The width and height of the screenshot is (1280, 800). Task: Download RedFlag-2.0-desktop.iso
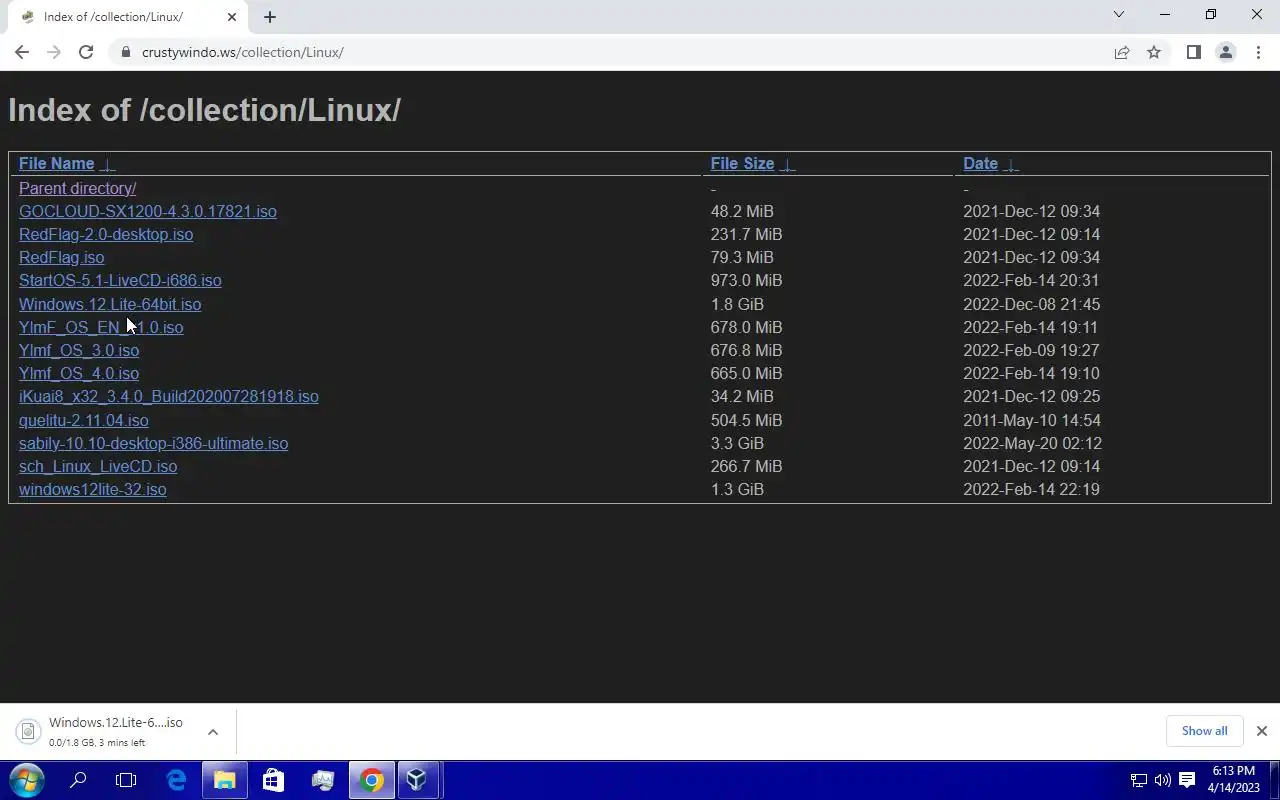(x=106, y=235)
